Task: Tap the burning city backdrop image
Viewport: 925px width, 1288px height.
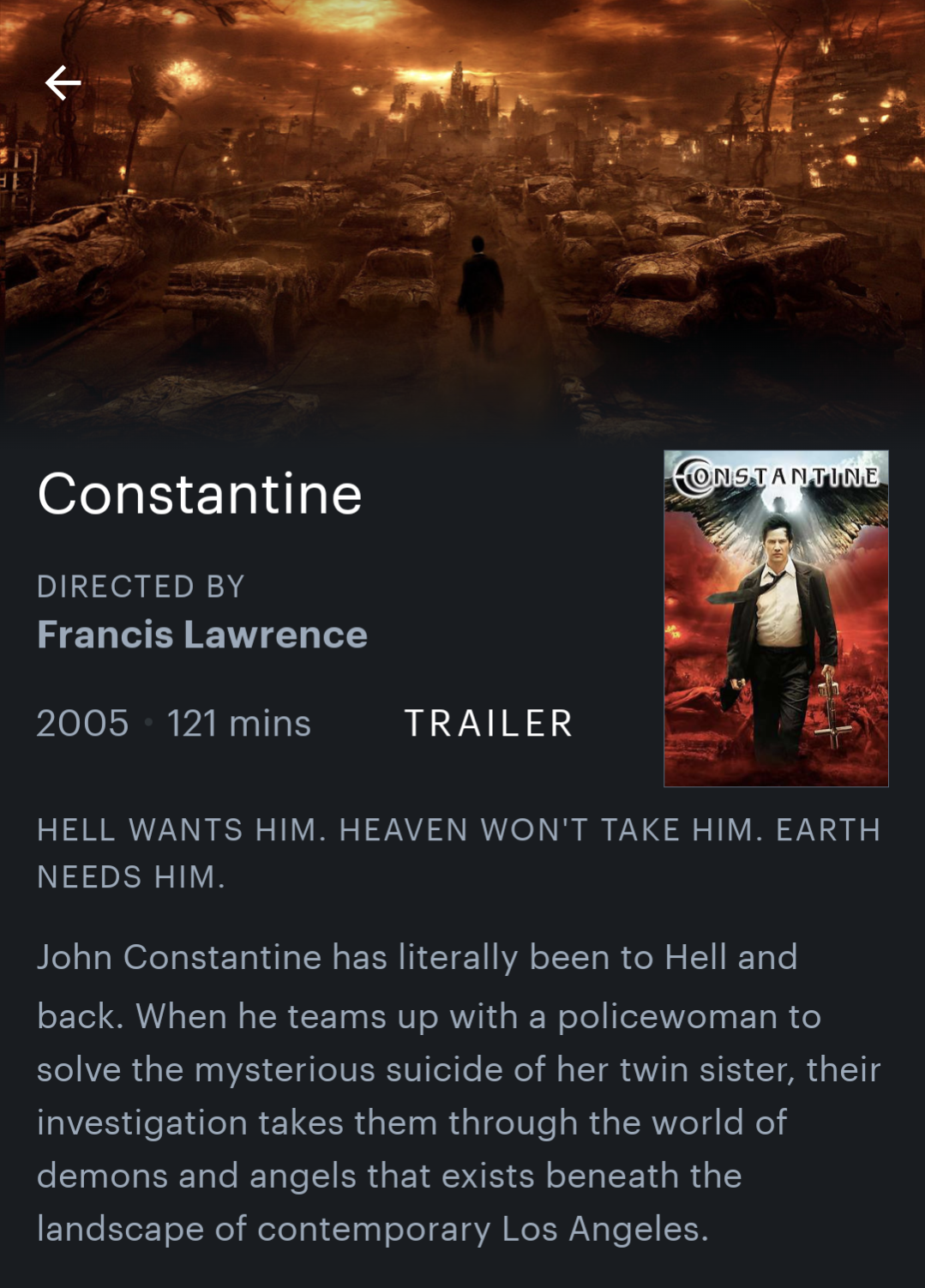Action: [x=462, y=214]
